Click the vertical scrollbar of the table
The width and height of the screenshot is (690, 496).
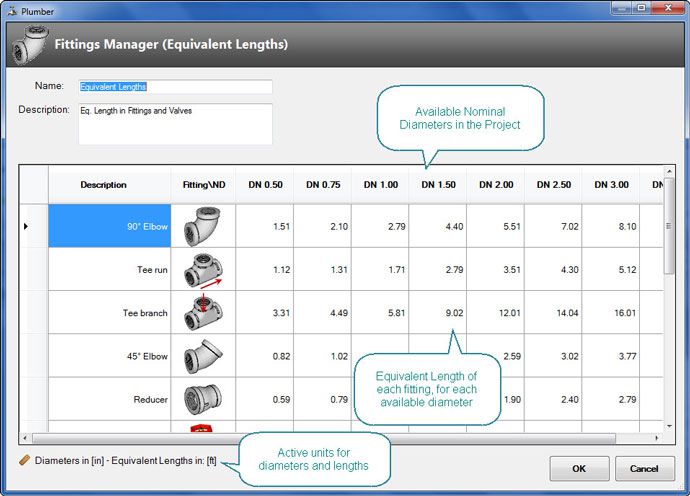[669, 240]
